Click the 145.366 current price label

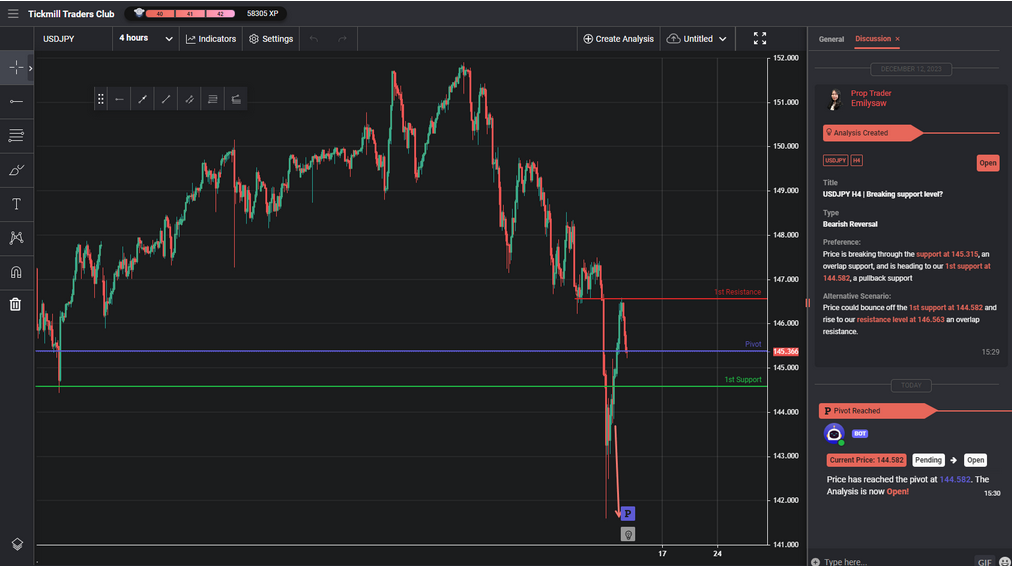[x=785, y=352]
